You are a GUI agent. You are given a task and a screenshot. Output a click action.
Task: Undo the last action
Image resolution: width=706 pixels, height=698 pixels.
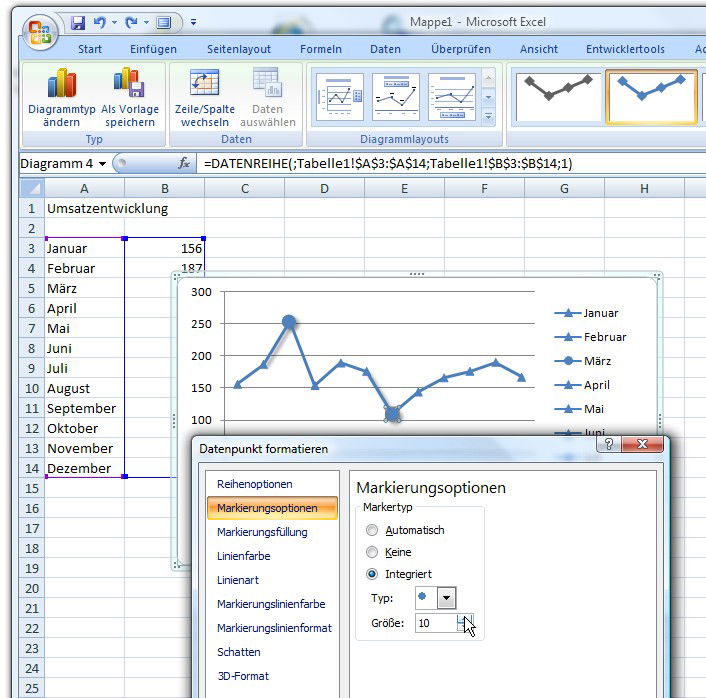pyautogui.click(x=100, y=22)
